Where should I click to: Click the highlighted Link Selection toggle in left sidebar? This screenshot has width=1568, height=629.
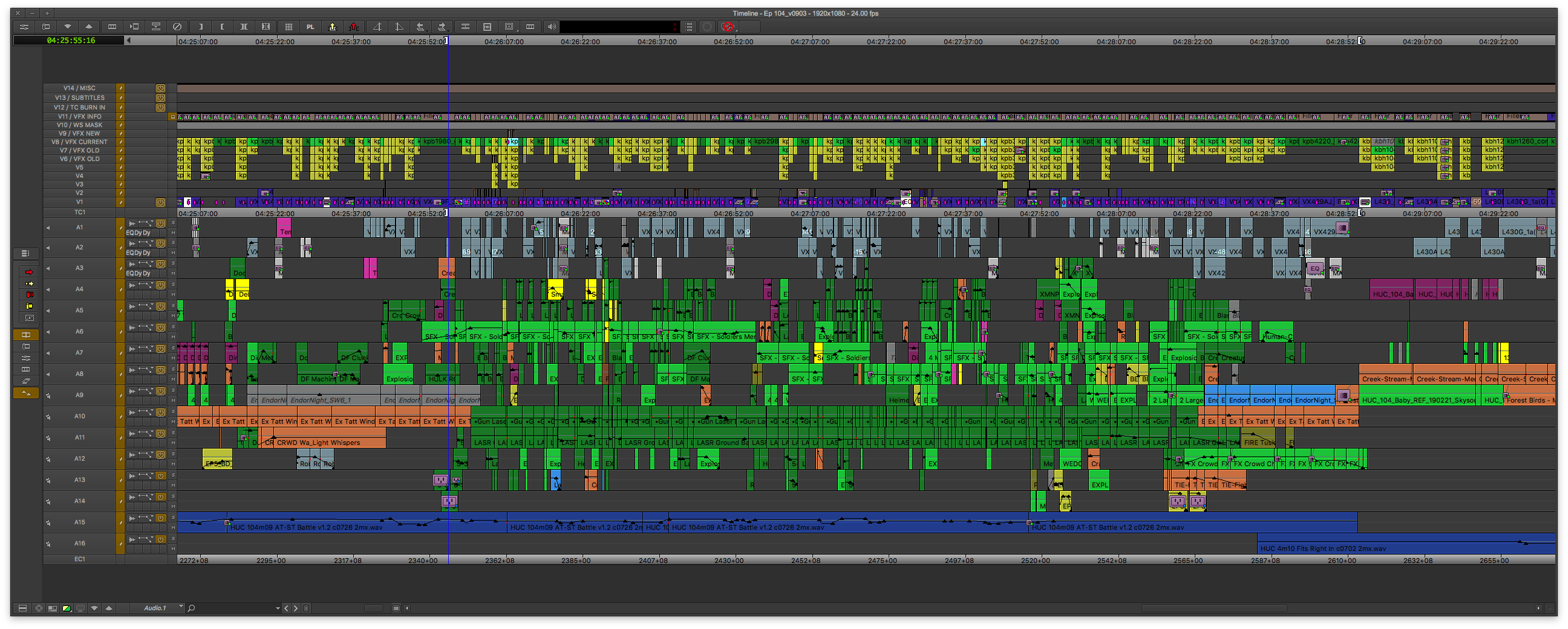[x=25, y=334]
